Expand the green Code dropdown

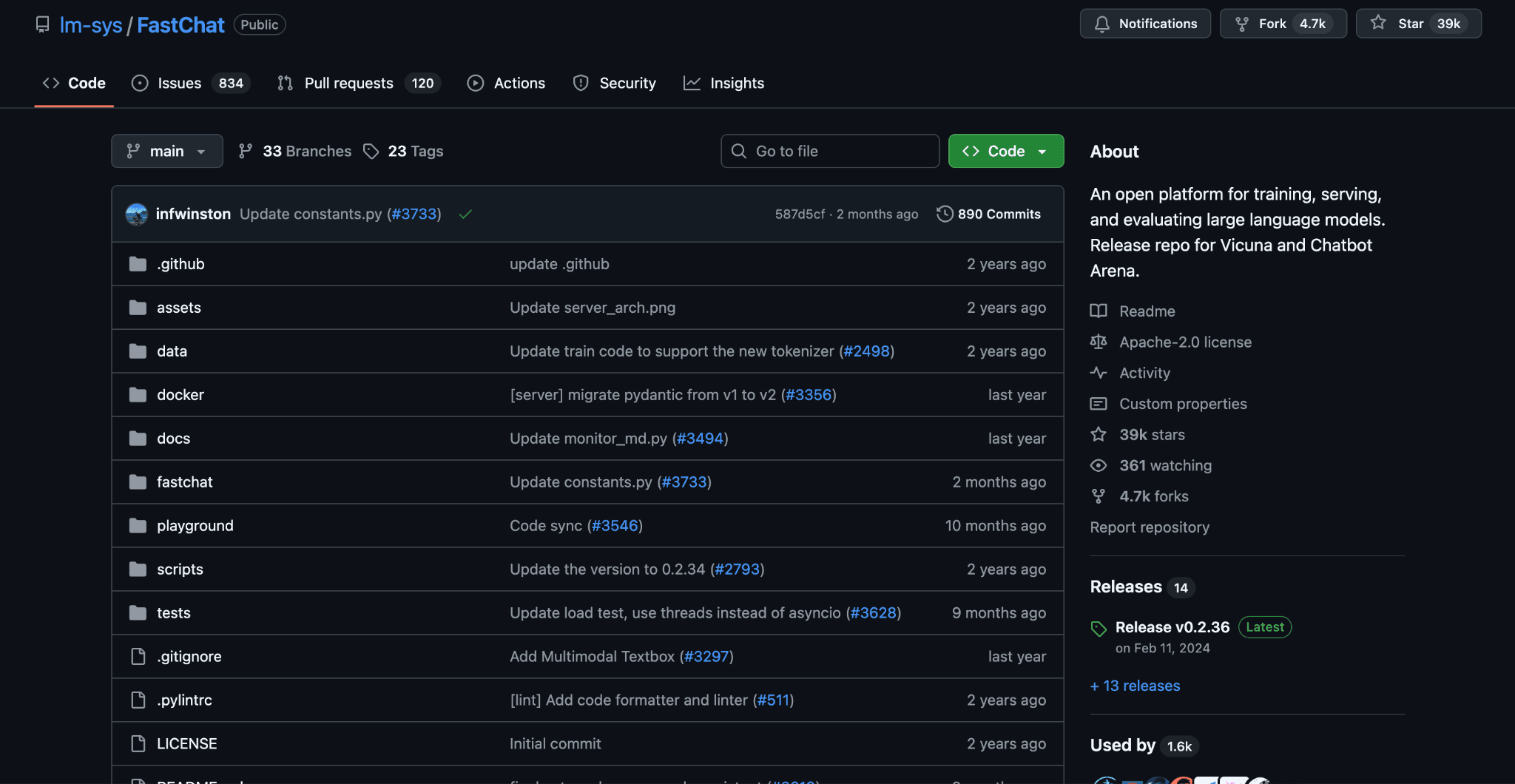(1005, 151)
